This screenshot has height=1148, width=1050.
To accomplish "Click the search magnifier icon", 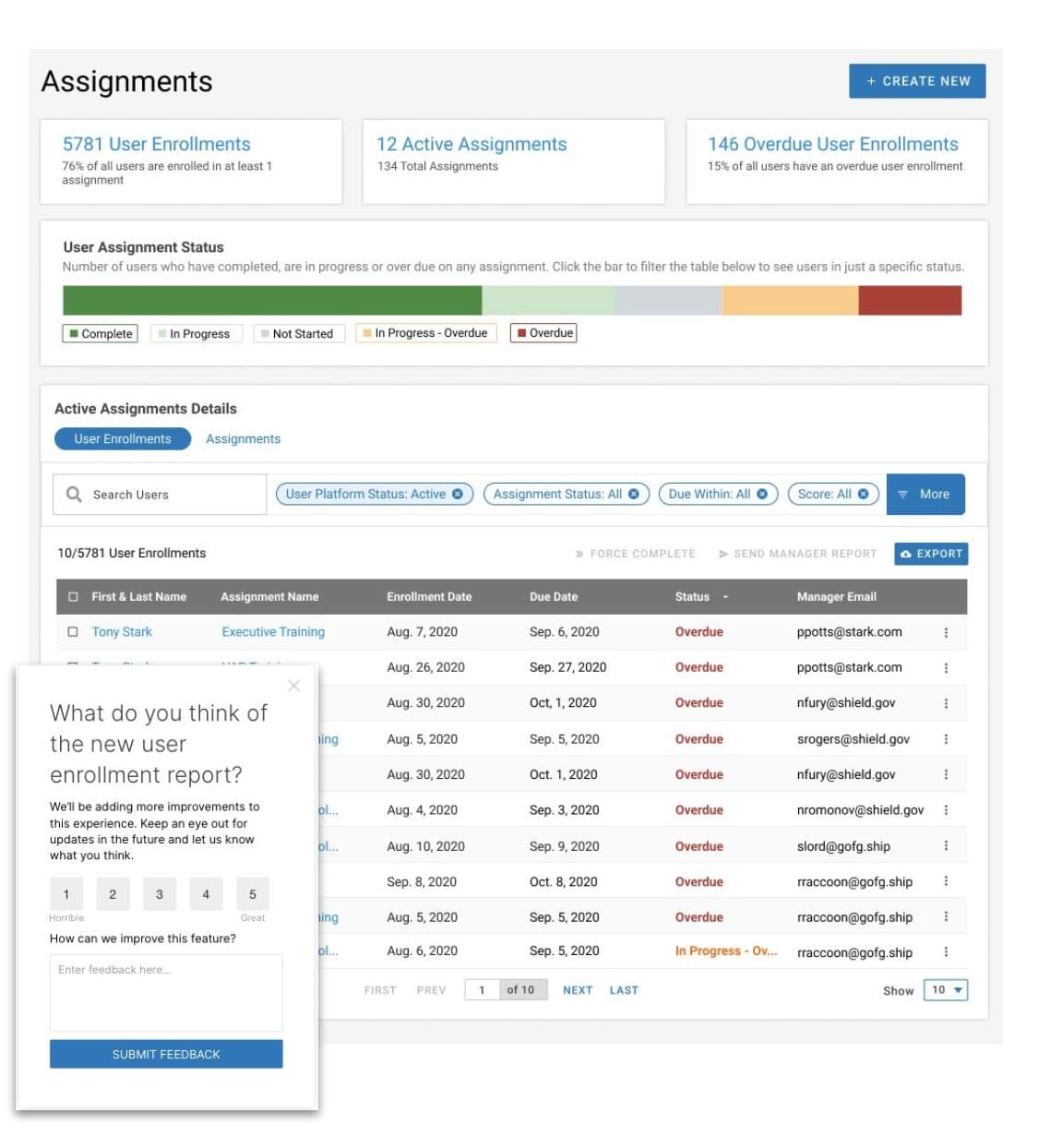I will pyautogui.click(x=74, y=494).
